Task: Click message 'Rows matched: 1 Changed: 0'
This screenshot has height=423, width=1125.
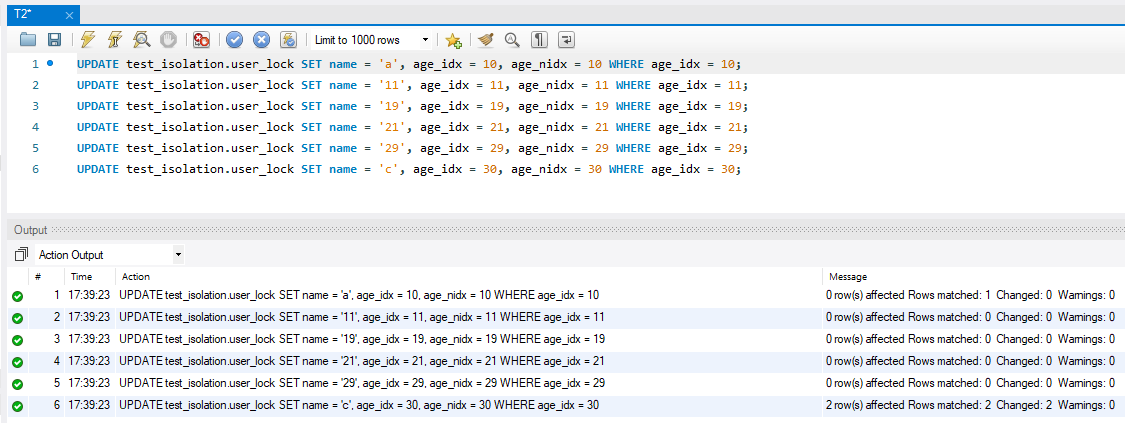Action: [980, 295]
